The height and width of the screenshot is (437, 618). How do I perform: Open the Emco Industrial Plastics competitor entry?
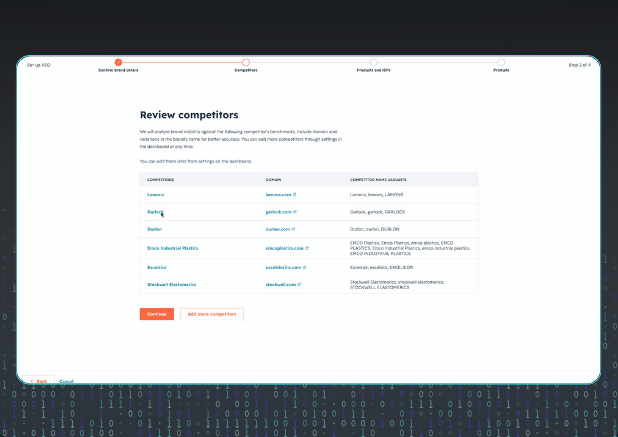[x=173, y=248]
